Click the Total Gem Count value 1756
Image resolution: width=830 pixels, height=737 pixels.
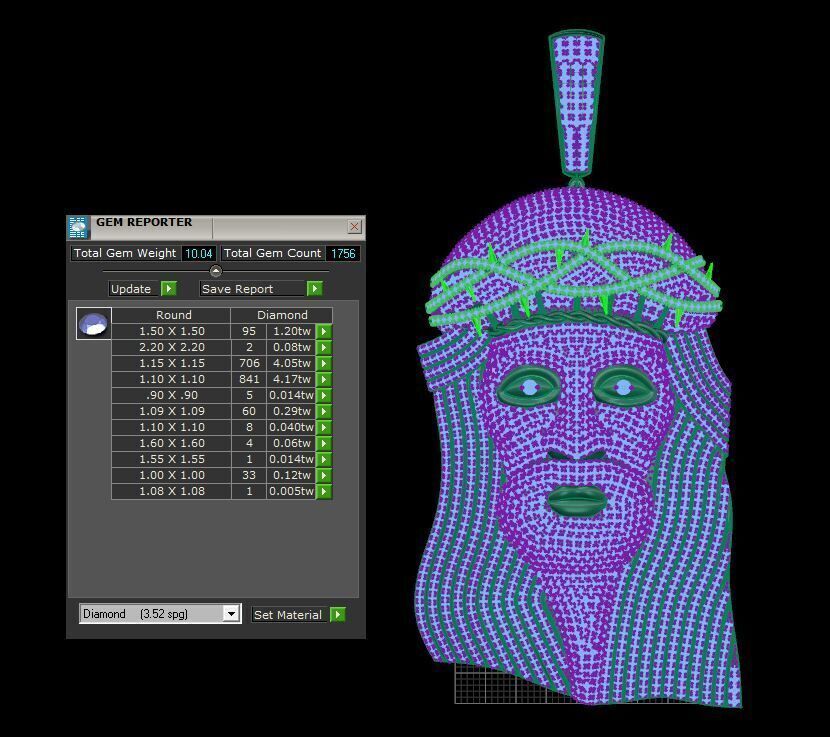coord(343,254)
